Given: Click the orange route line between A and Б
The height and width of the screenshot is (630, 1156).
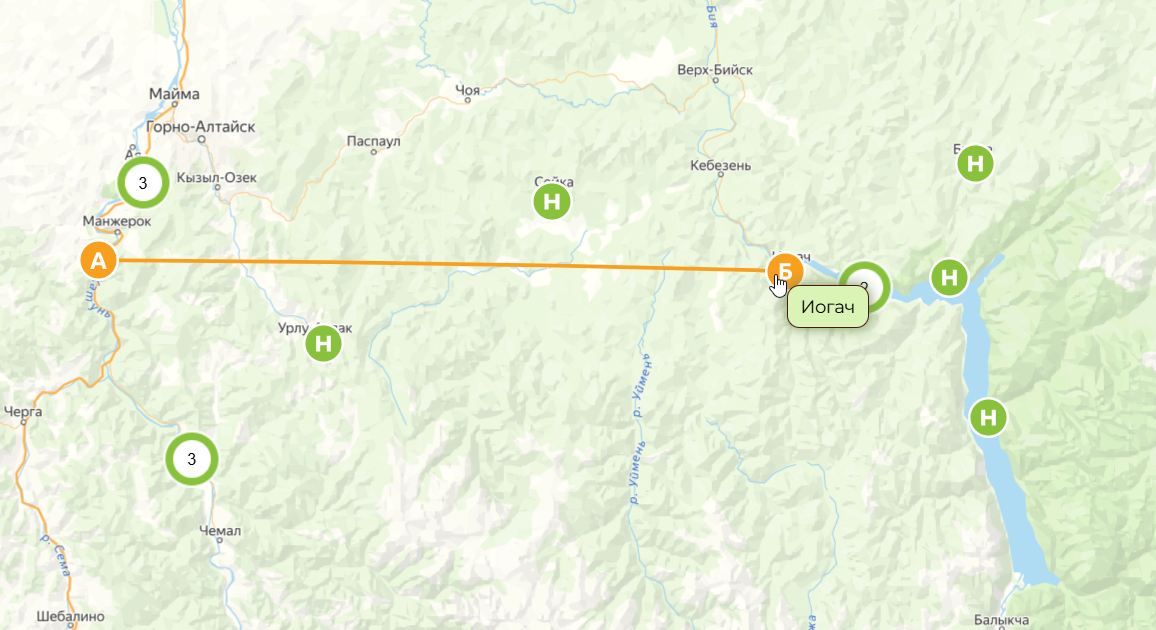Looking at the screenshot, I should pos(442,265).
